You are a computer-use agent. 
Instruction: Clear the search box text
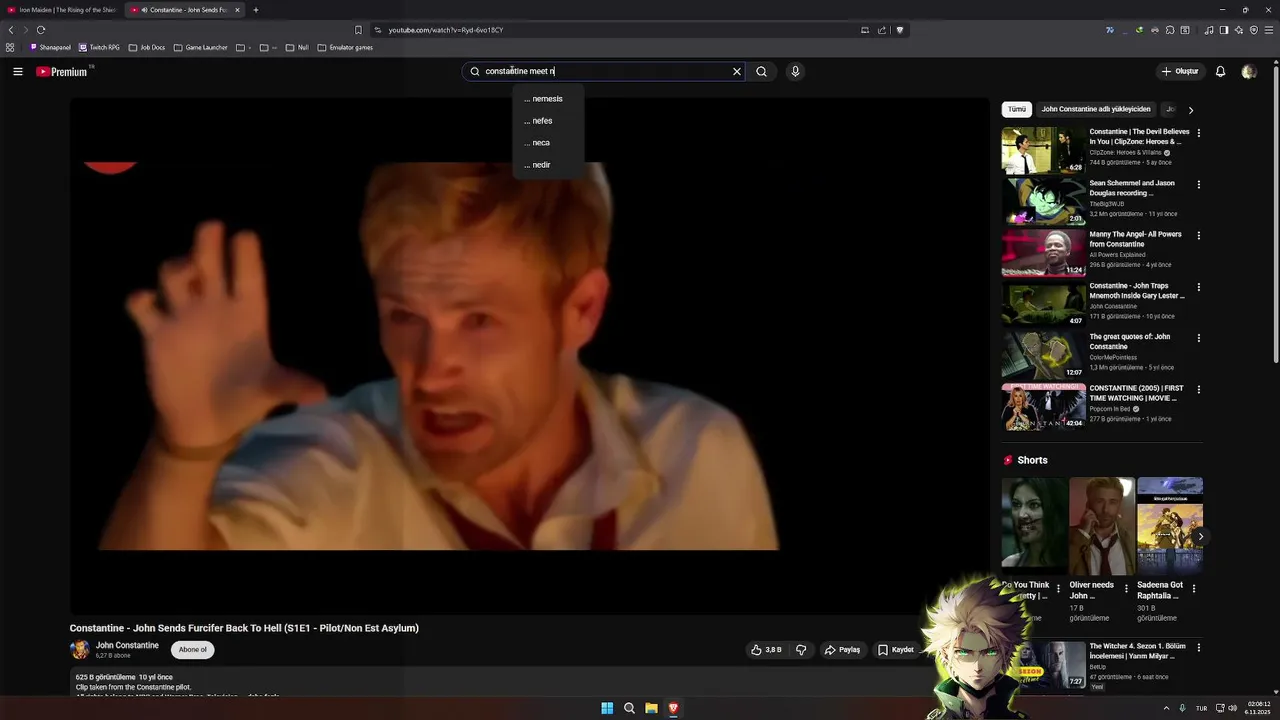[x=737, y=72]
